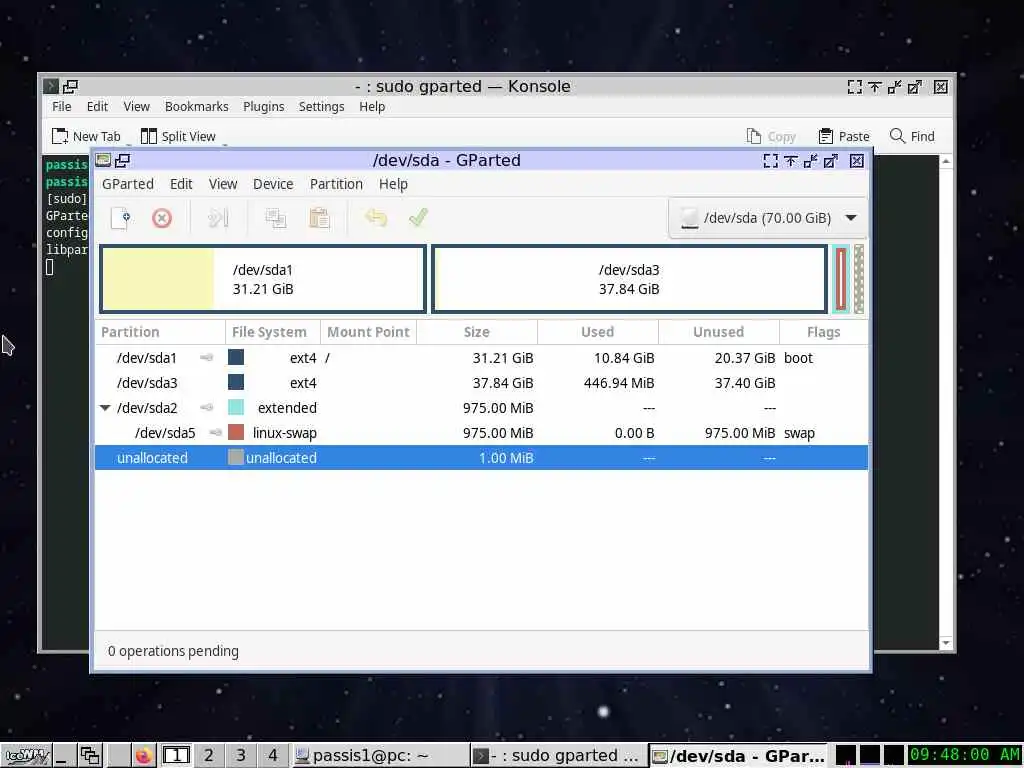The height and width of the screenshot is (768, 1024).
Task: Click the Mount Point column header
Action: (368, 332)
